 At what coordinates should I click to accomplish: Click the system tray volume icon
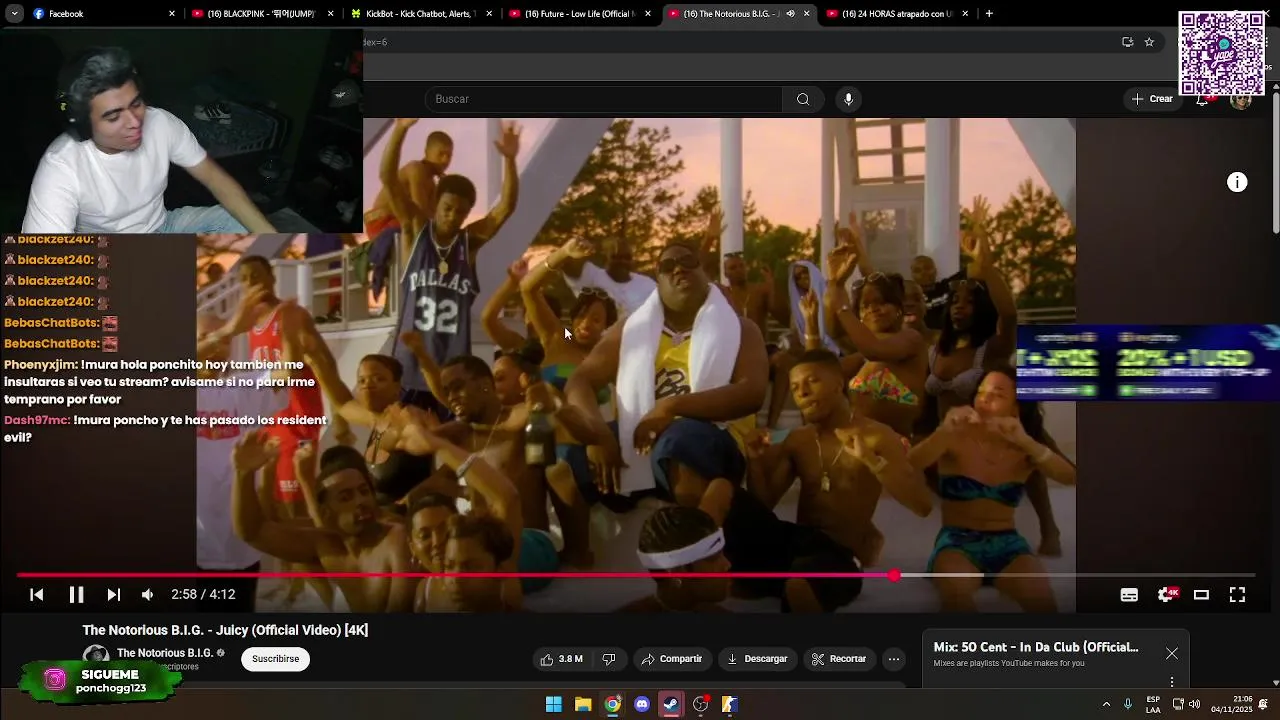click(1194, 704)
